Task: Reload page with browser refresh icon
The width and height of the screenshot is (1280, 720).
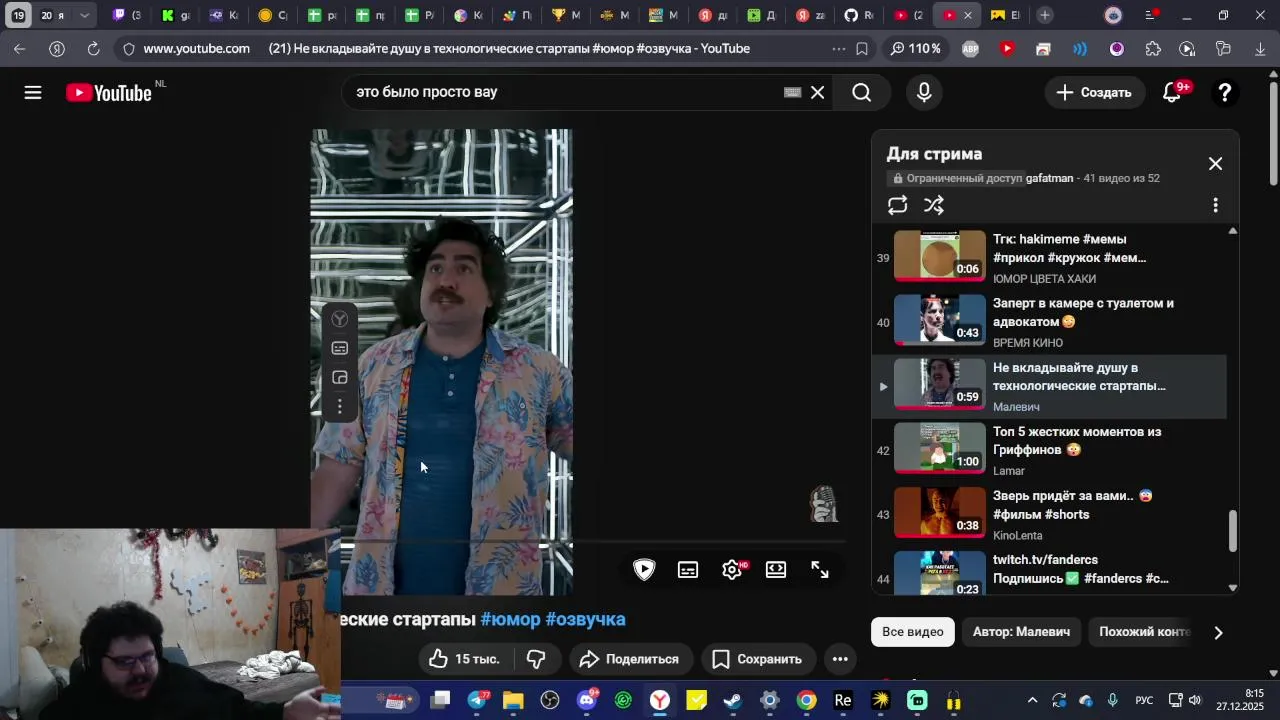Action: tap(93, 48)
